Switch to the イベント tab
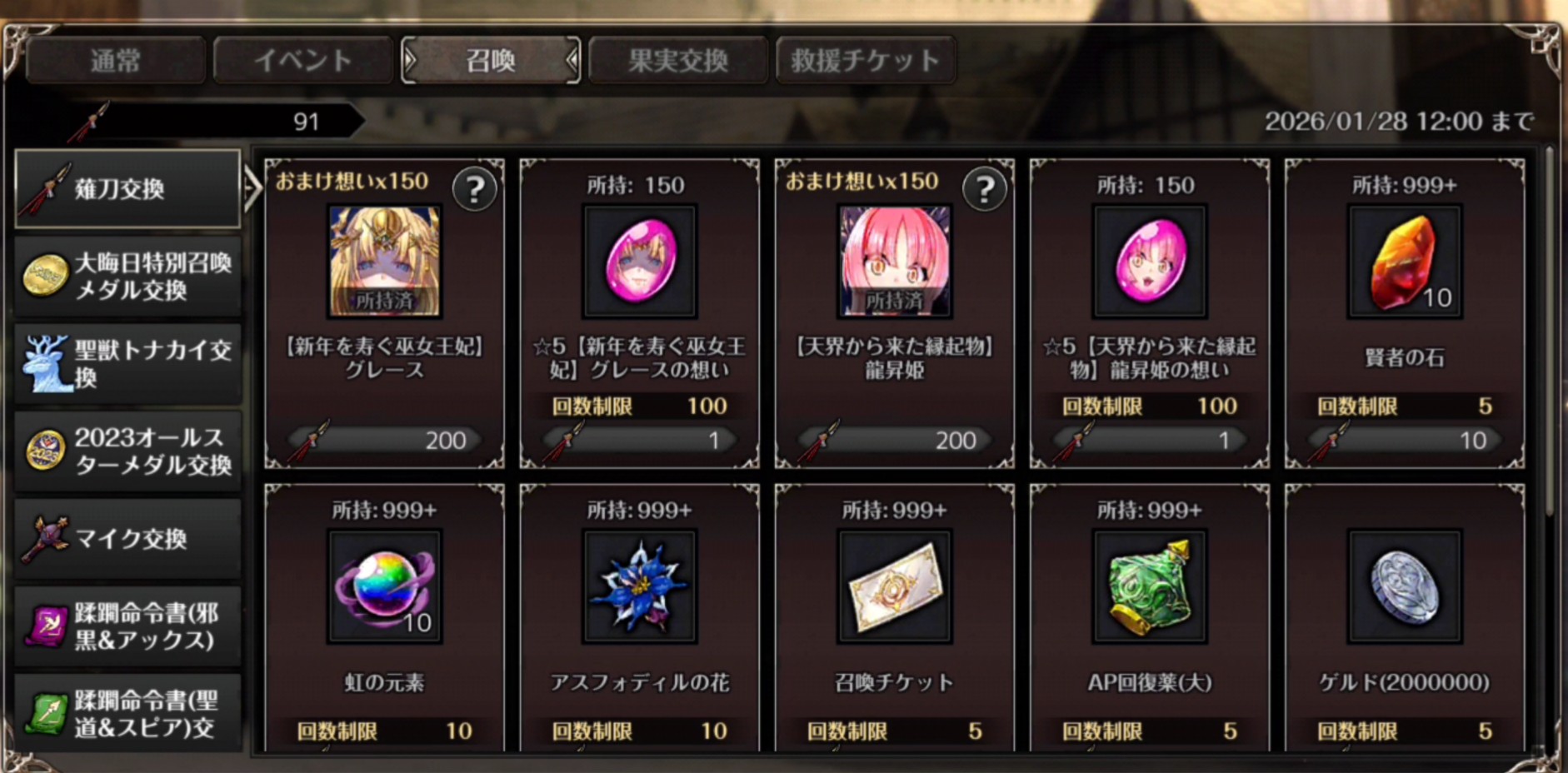The height and width of the screenshot is (773, 1568). tap(303, 60)
